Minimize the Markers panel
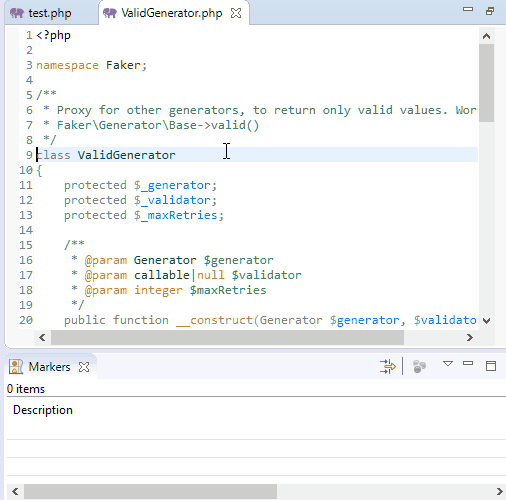This screenshot has height=500, width=506. coord(468,363)
